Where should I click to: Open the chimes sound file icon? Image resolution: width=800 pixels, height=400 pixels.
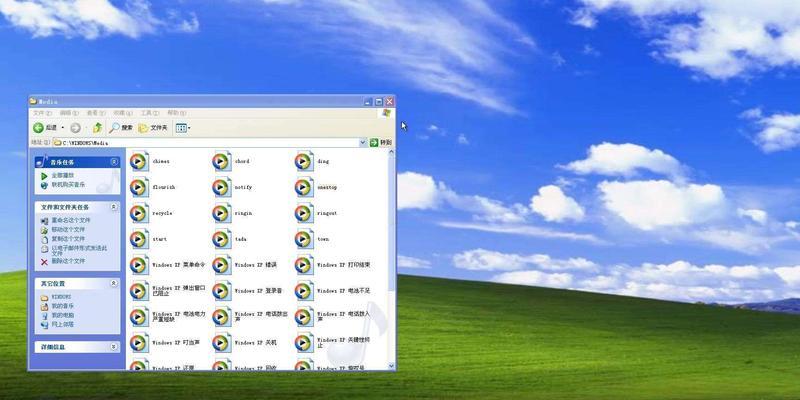click(x=139, y=161)
